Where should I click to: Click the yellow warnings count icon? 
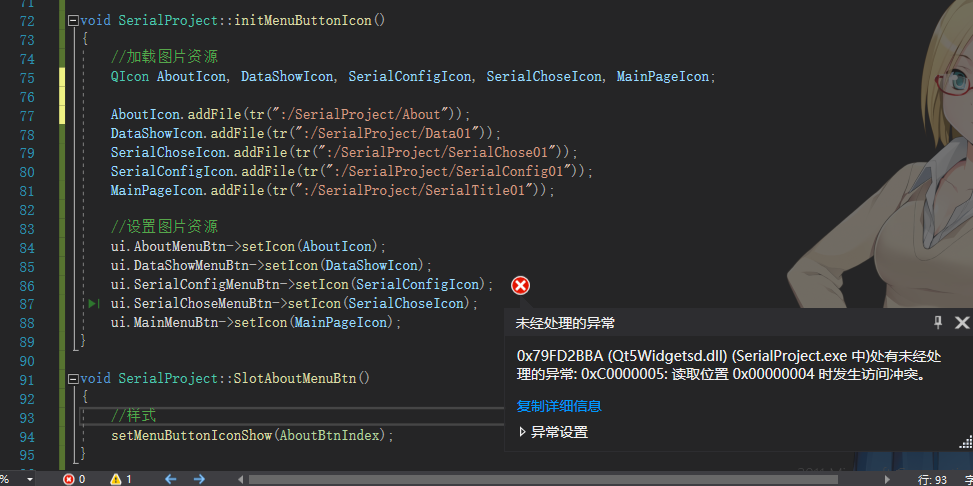click(116, 479)
